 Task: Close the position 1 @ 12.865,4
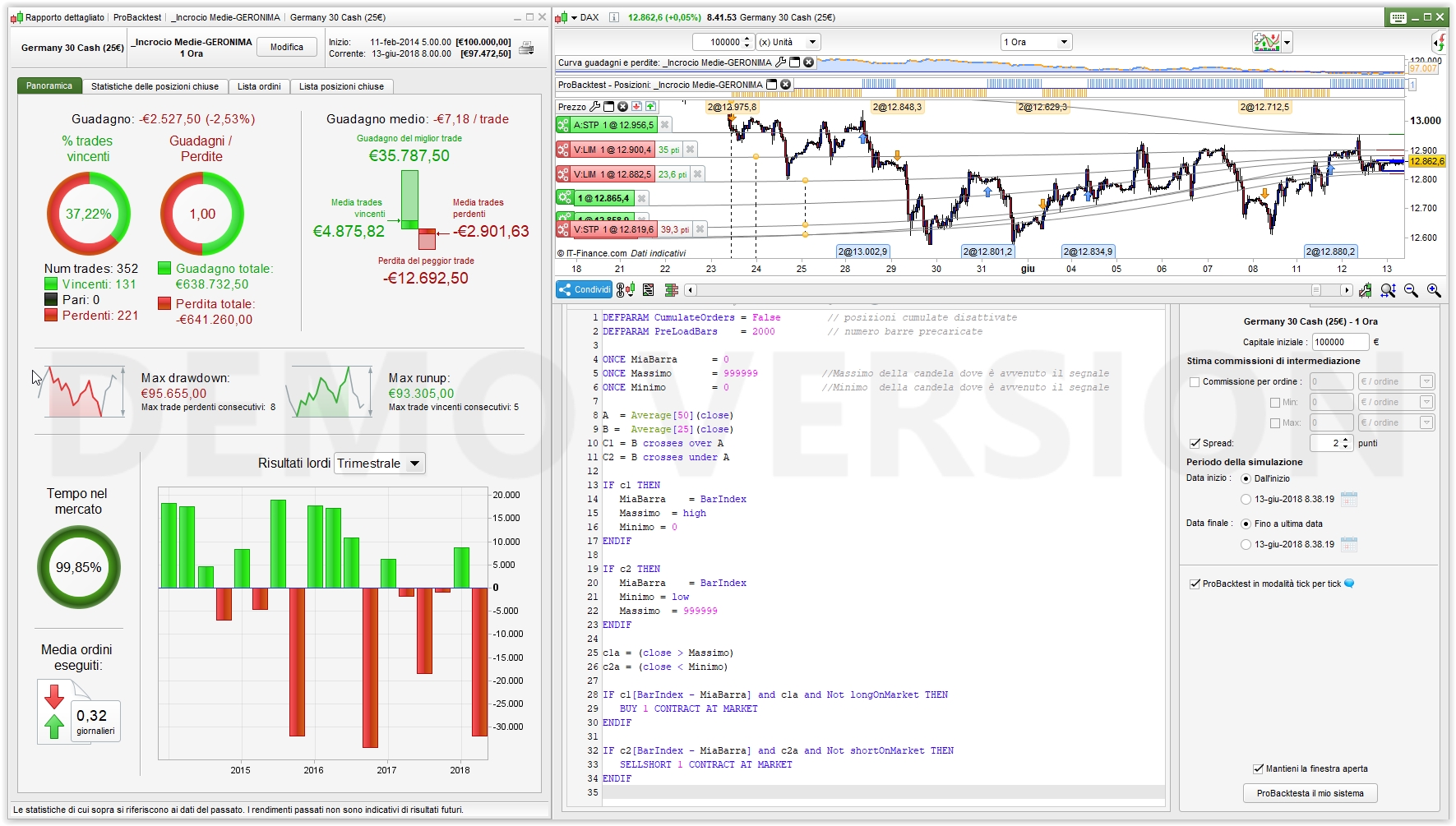coord(642,198)
